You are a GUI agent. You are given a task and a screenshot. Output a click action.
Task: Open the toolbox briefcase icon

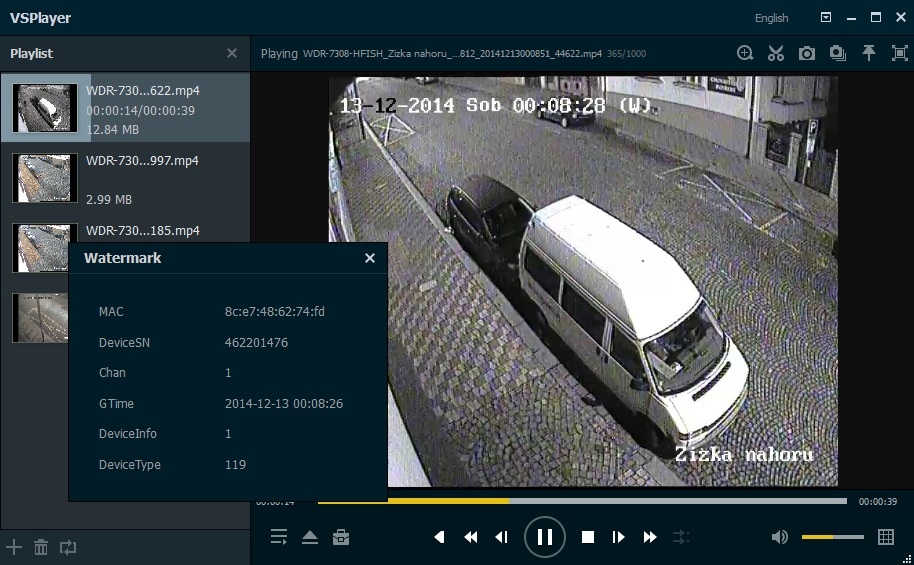pyautogui.click(x=341, y=537)
